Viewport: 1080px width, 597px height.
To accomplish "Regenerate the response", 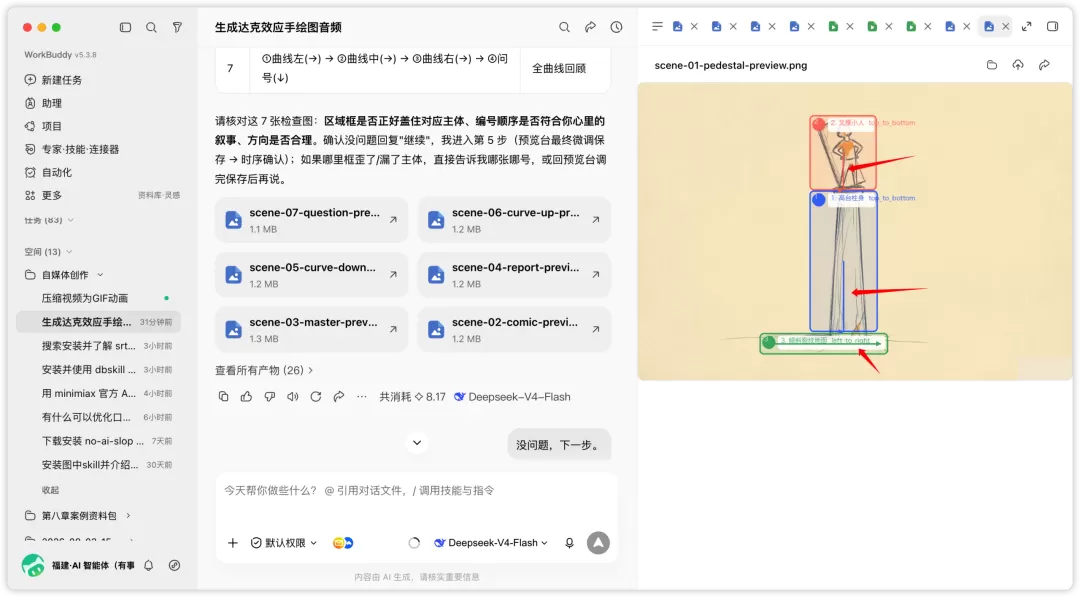I will tap(316, 397).
